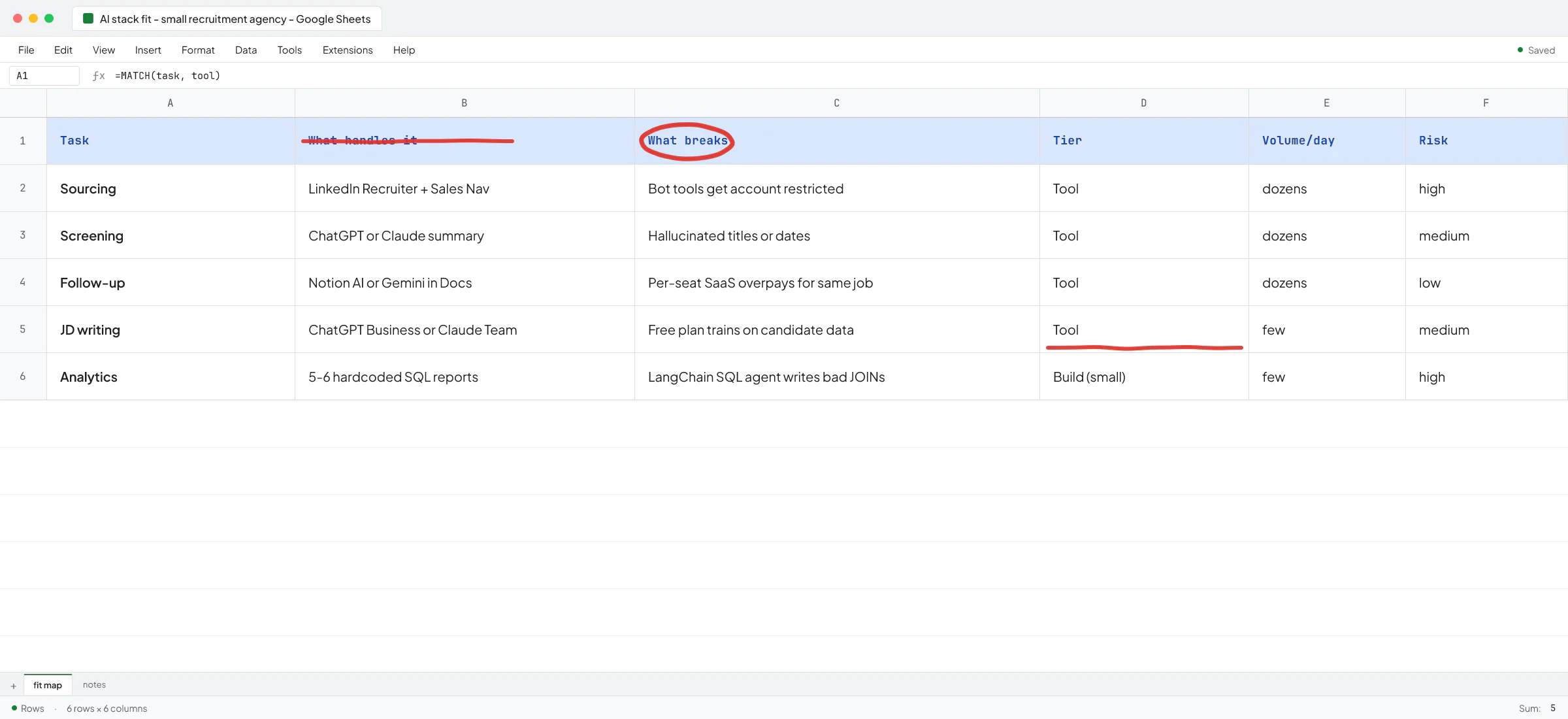Click the 'What breaks' header cell
The image size is (1568, 719).
(837, 141)
